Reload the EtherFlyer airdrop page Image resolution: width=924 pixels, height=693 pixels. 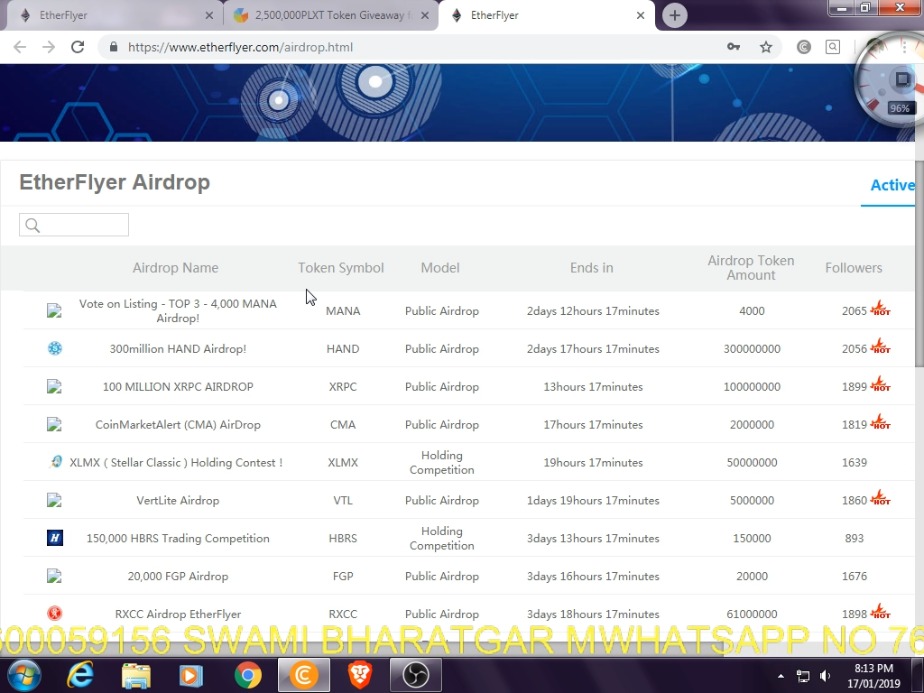pyautogui.click(x=77, y=47)
